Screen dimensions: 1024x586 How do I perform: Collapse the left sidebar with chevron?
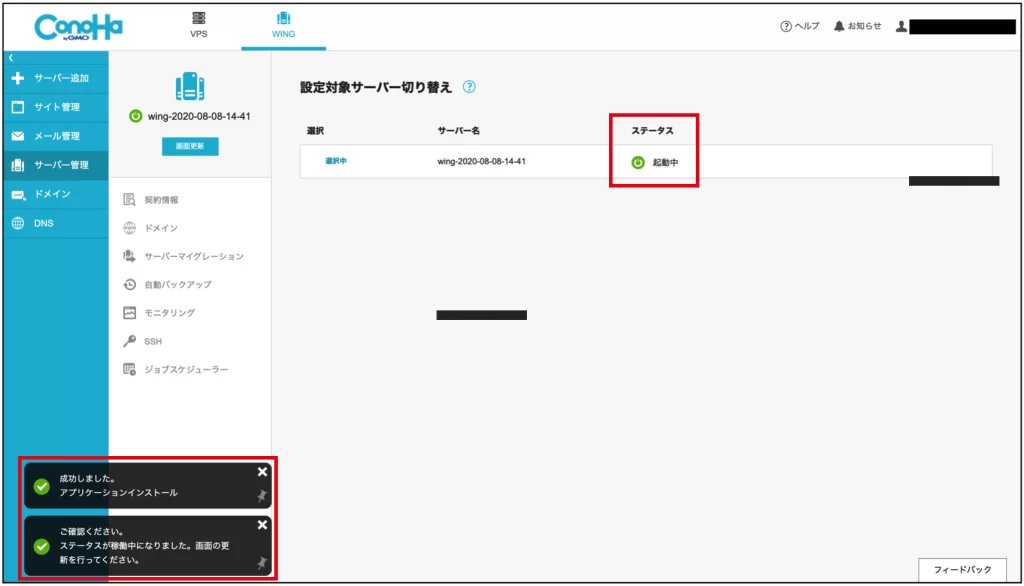pos(11,58)
